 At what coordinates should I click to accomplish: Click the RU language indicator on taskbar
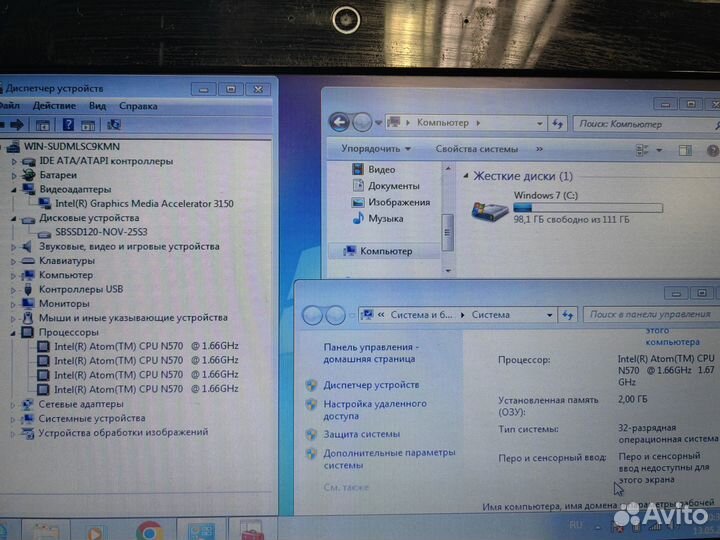pos(575,525)
